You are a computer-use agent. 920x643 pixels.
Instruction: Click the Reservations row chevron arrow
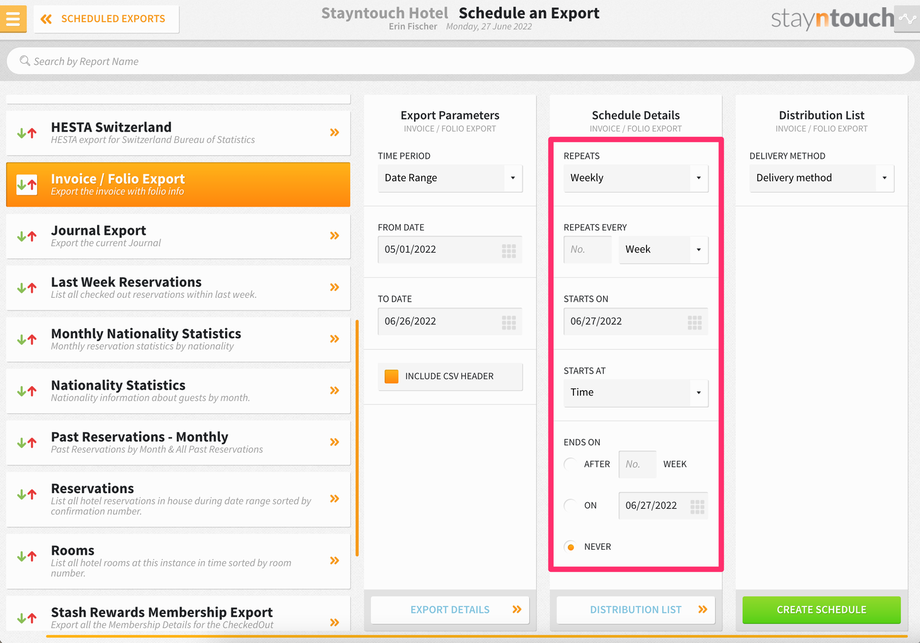coord(334,499)
